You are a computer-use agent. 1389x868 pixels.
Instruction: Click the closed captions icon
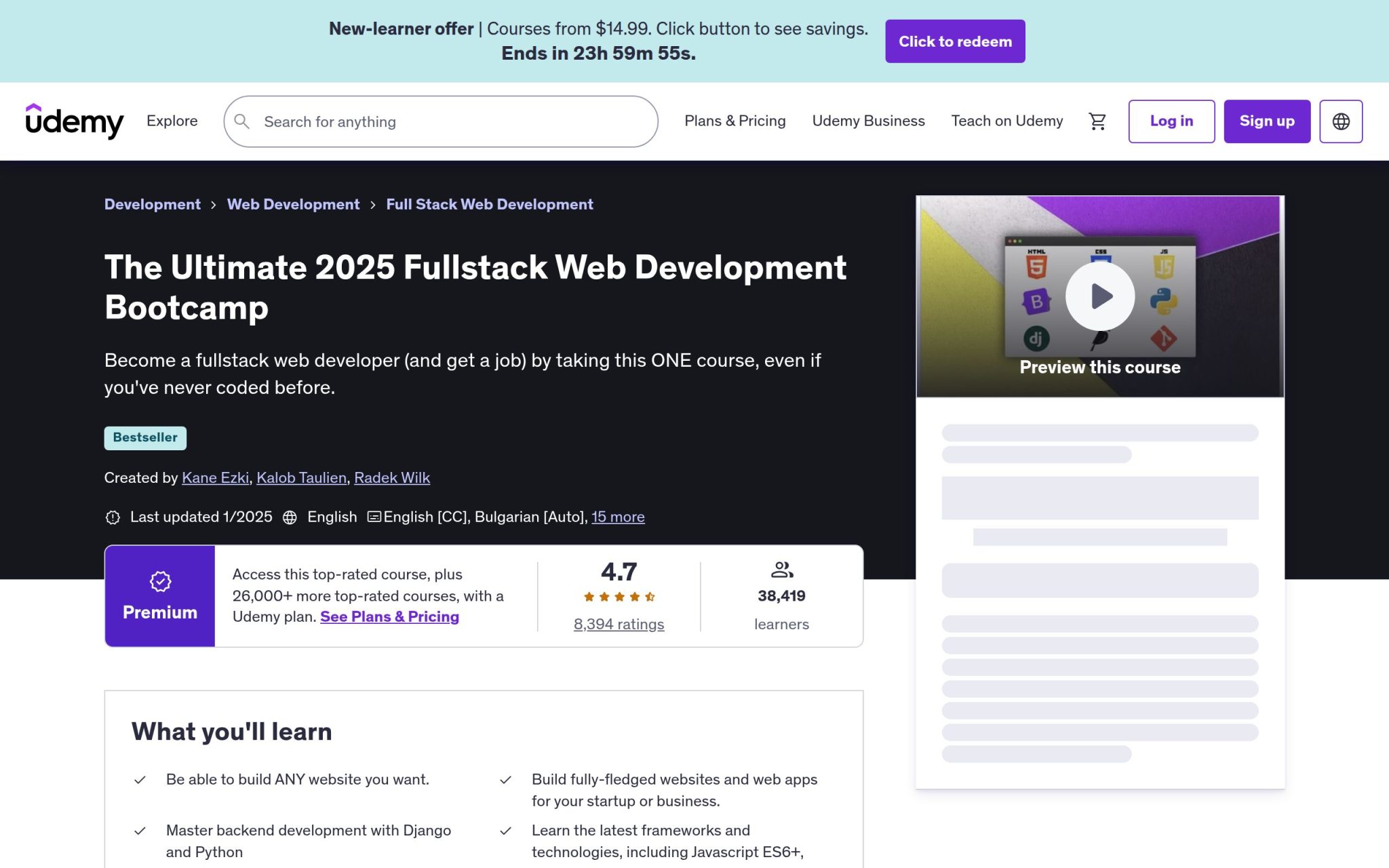[x=374, y=517]
